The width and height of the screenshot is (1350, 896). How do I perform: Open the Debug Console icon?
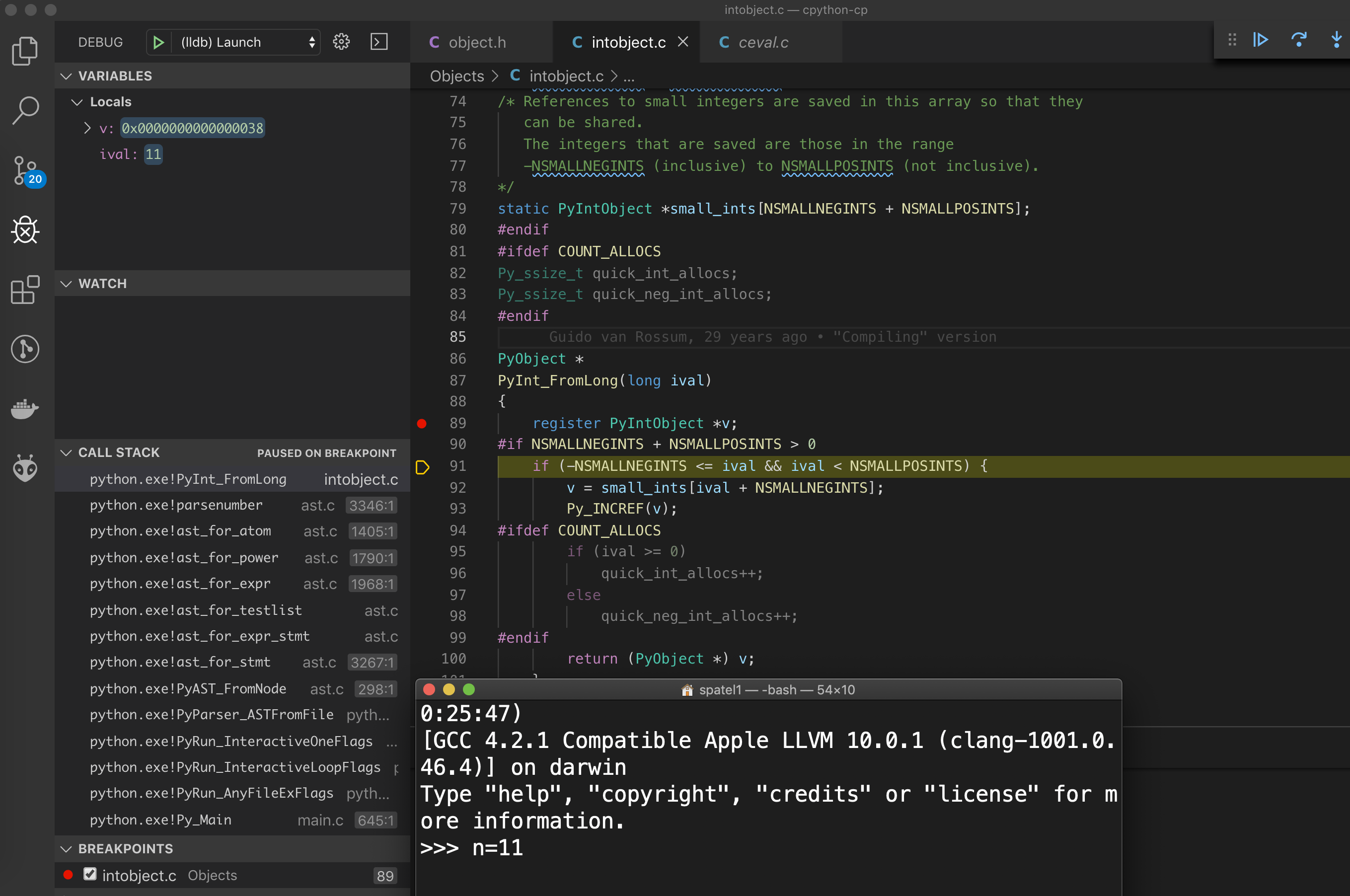(379, 42)
